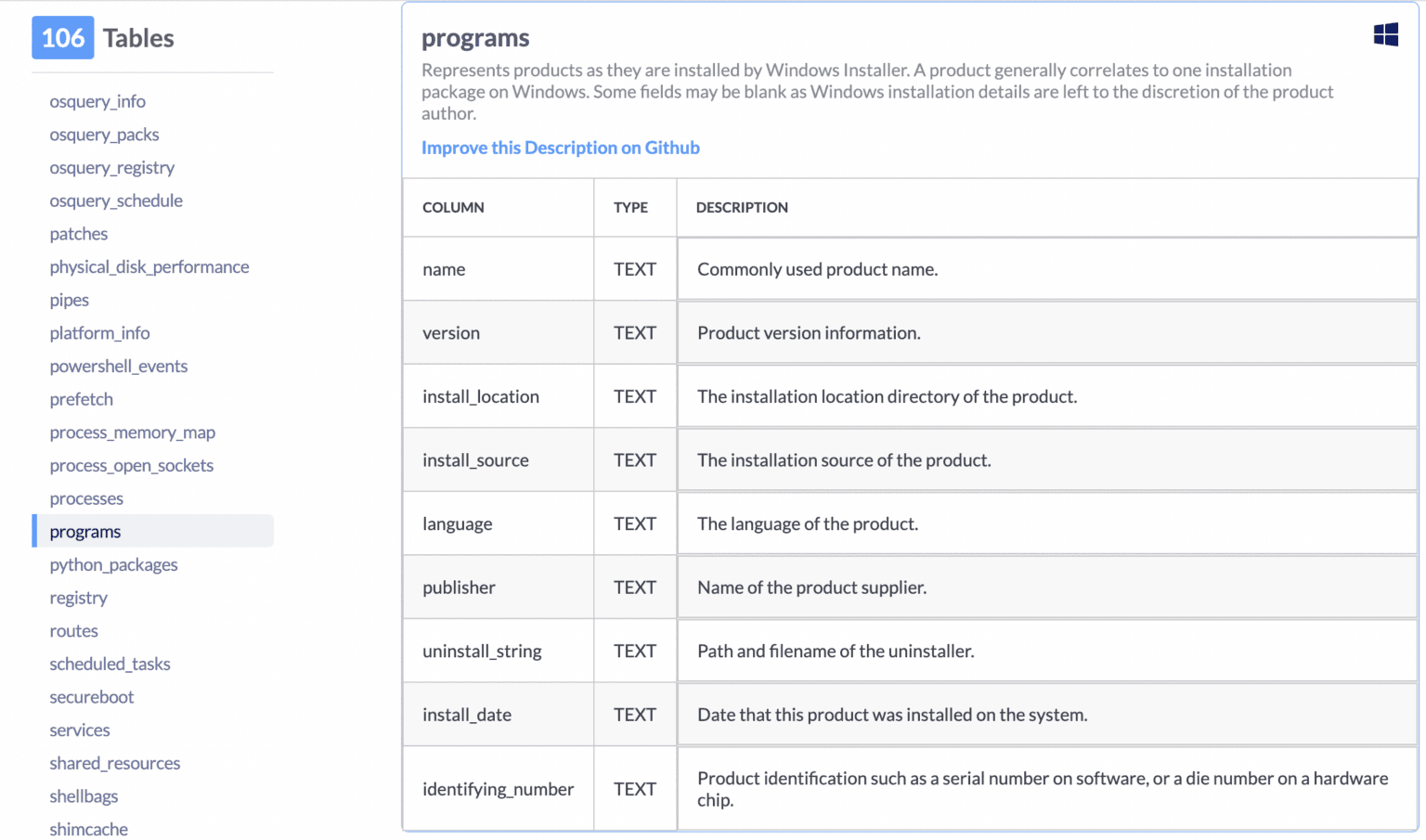1426x840 pixels.
Task: Select the secureboot table
Action: pyautogui.click(x=92, y=697)
